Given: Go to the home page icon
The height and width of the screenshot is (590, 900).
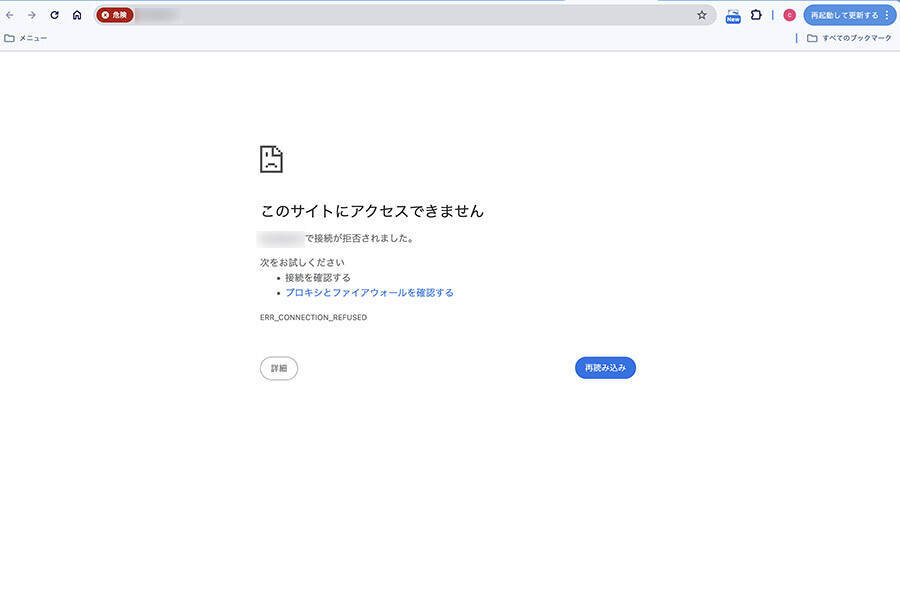Looking at the screenshot, I should (x=77, y=15).
